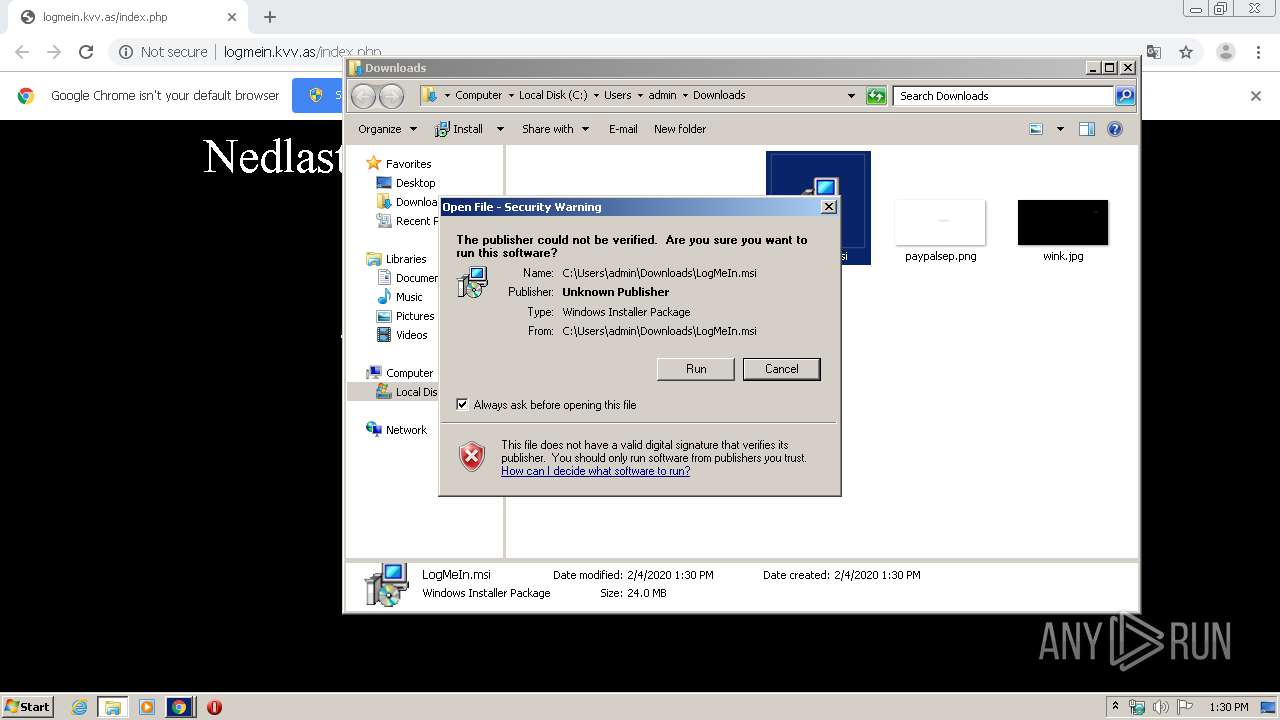Screen dimensions: 1280x720
Task: Click Computer in the address breadcrumb
Action: [x=478, y=95]
